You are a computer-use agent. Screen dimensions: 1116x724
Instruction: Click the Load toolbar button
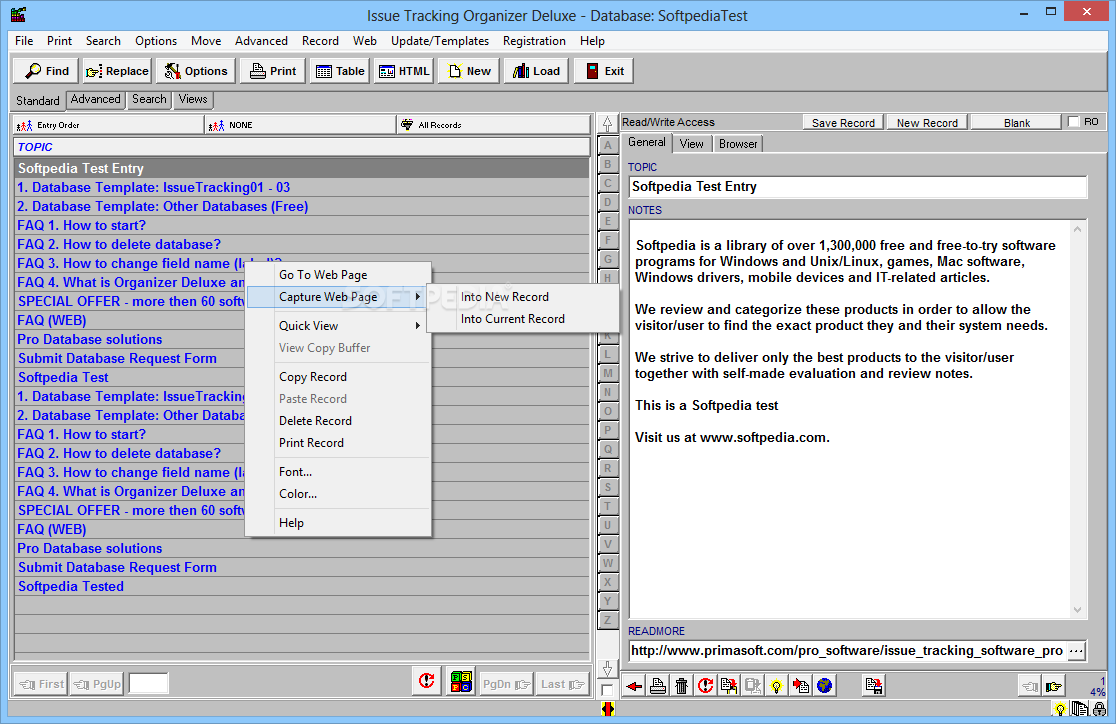pyautogui.click(x=536, y=71)
